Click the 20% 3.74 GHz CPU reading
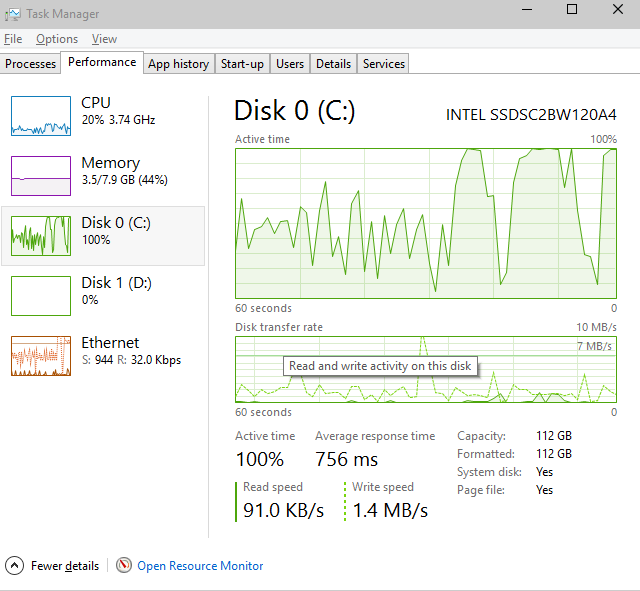The height and width of the screenshot is (591, 640). click(118, 120)
